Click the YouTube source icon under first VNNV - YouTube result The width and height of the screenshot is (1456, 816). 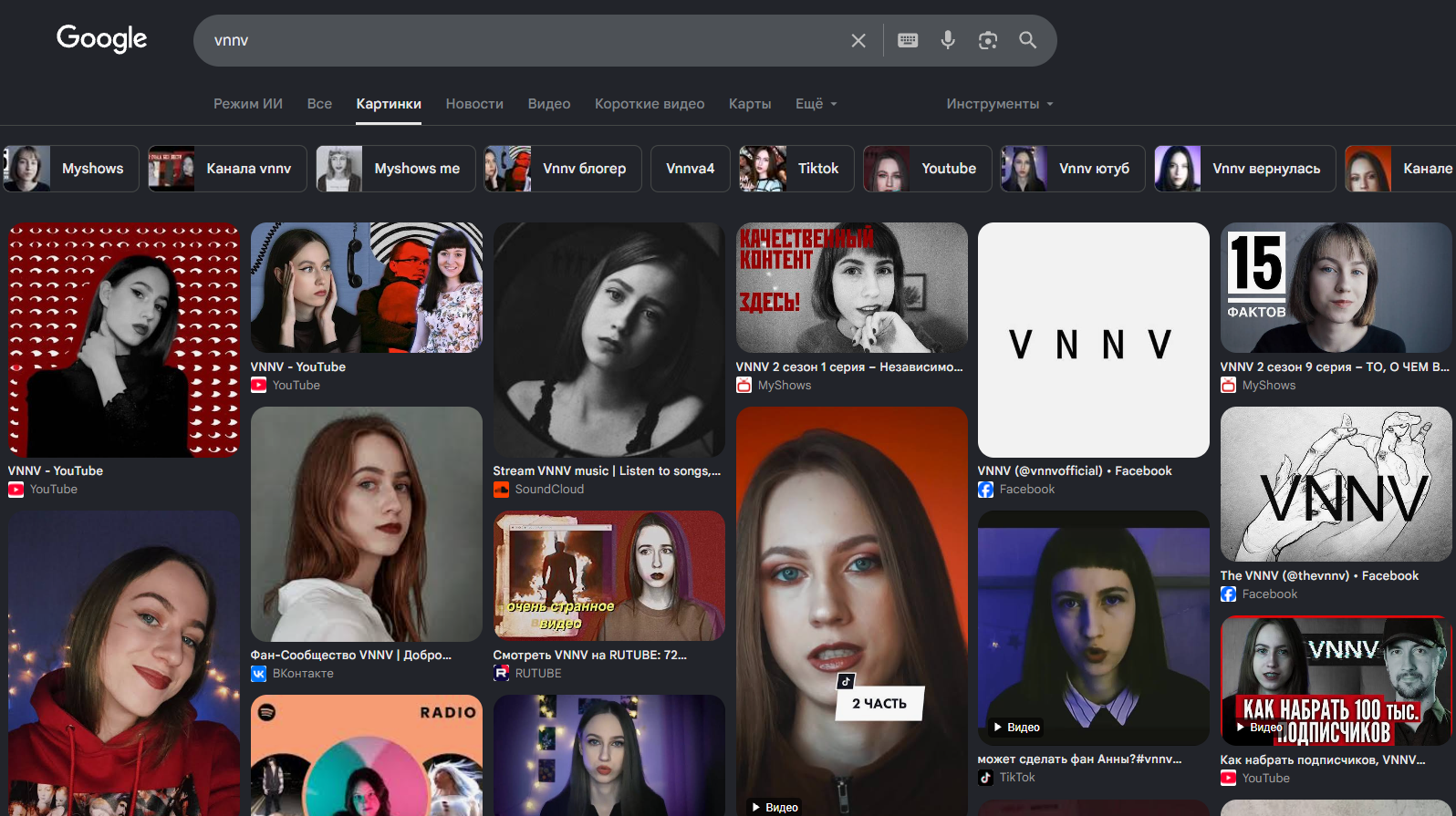16,490
